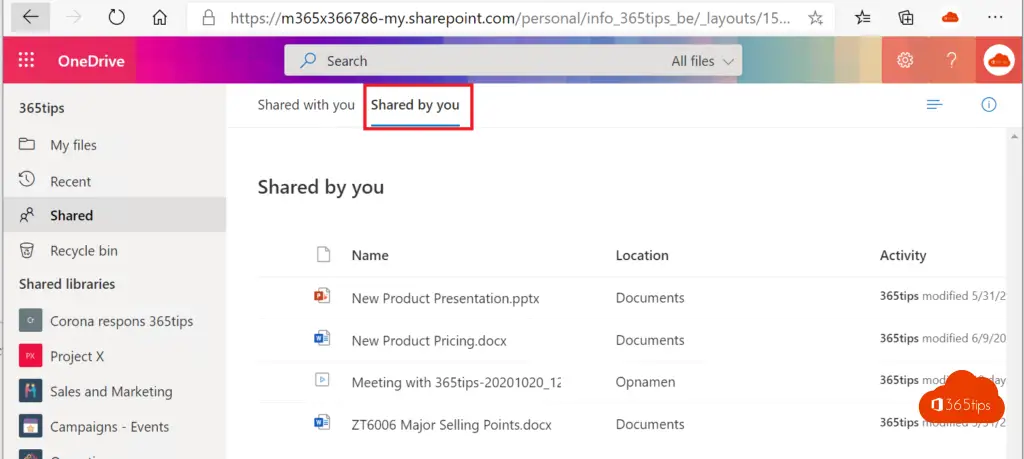This screenshot has height=459, width=1024.
Task: Click the Recycle bin trash icon
Action: 27,250
